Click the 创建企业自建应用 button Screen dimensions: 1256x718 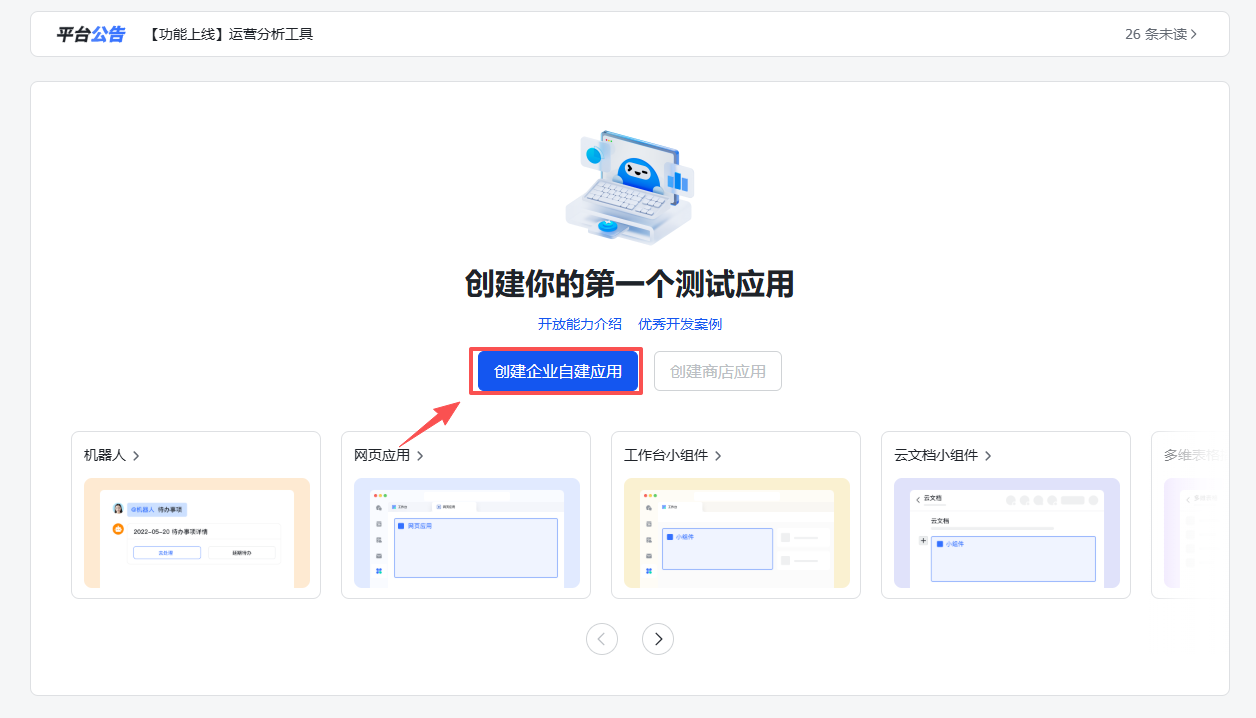[555, 370]
